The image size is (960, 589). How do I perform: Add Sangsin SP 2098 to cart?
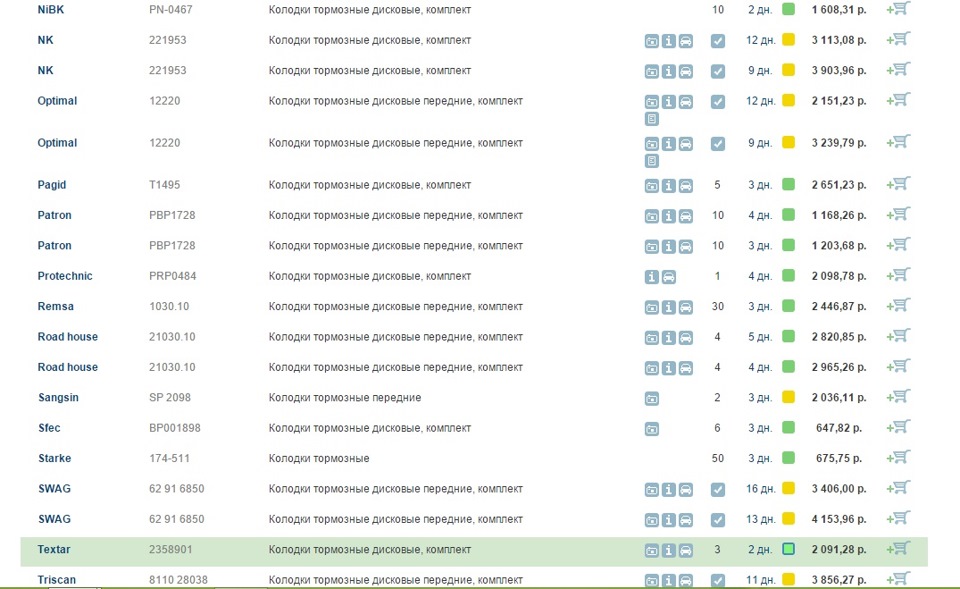pyautogui.click(x=898, y=397)
